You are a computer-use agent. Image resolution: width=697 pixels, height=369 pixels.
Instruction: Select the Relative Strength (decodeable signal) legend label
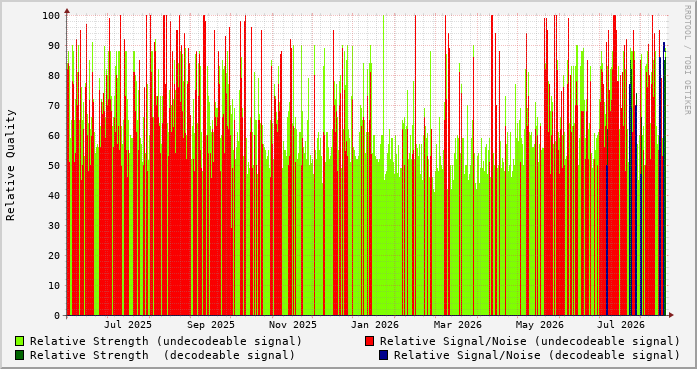(x=162, y=355)
